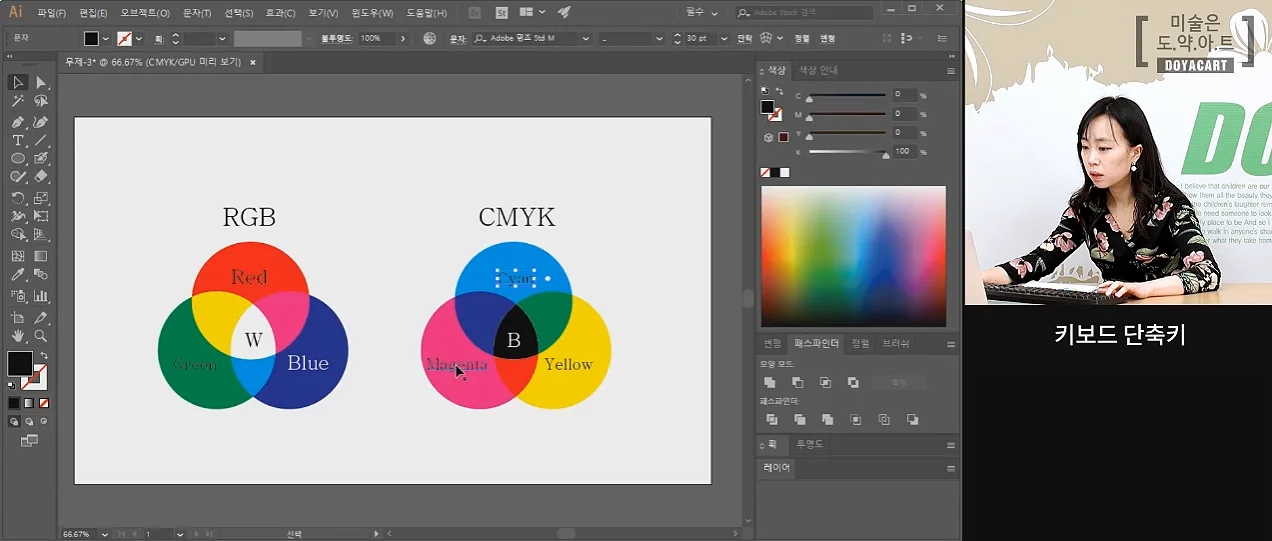Select the Shape Builder tool
The height and width of the screenshot is (541, 1272).
(18, 235)
